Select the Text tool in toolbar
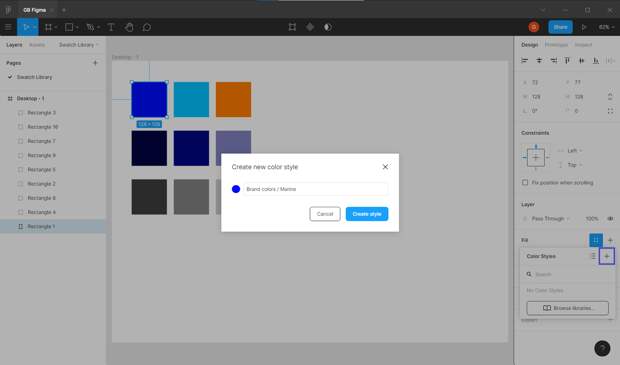The image size is (620, 365). (111, 27)
